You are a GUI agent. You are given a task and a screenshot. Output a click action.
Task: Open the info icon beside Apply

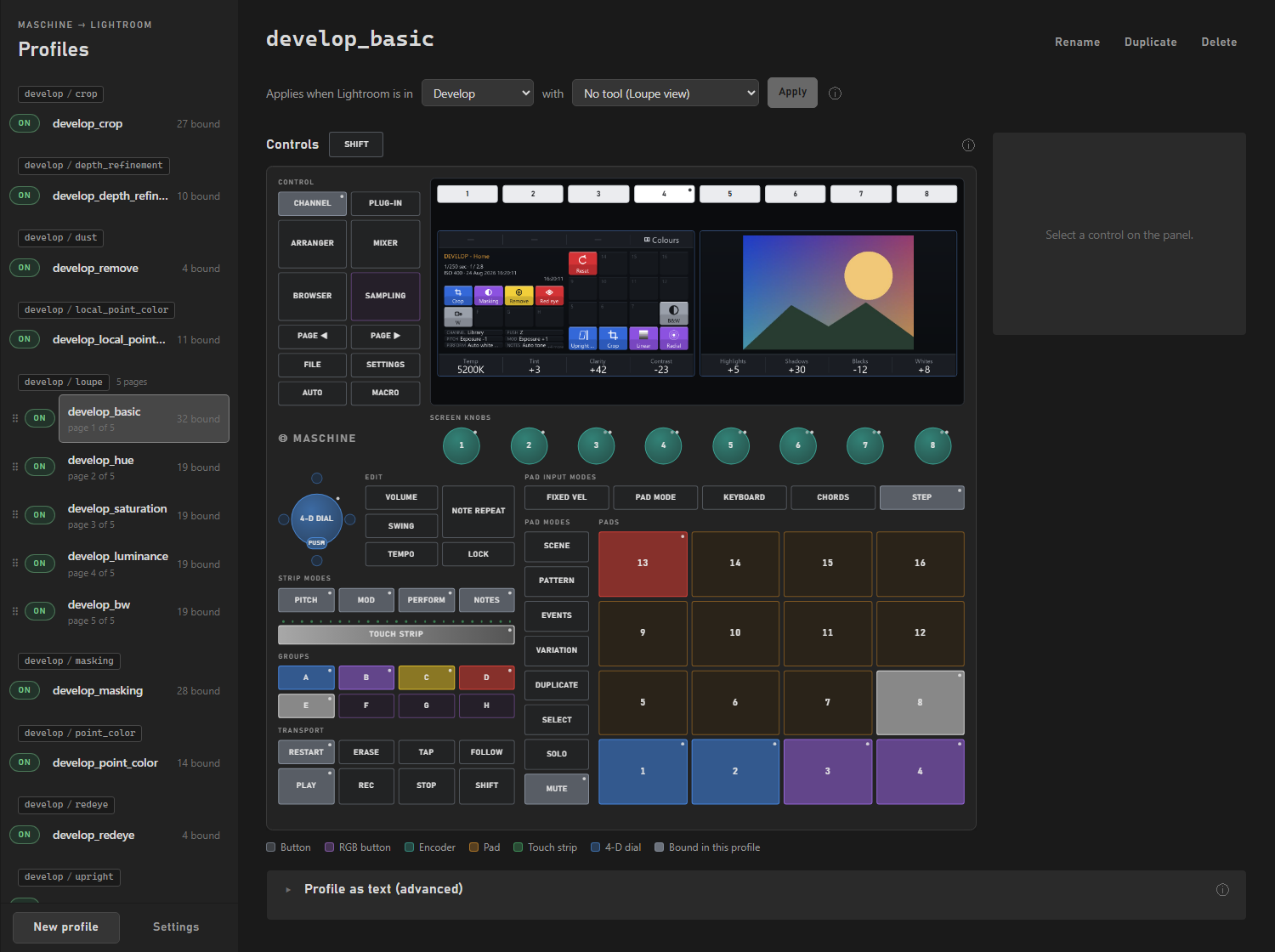(x=835, y=93)
